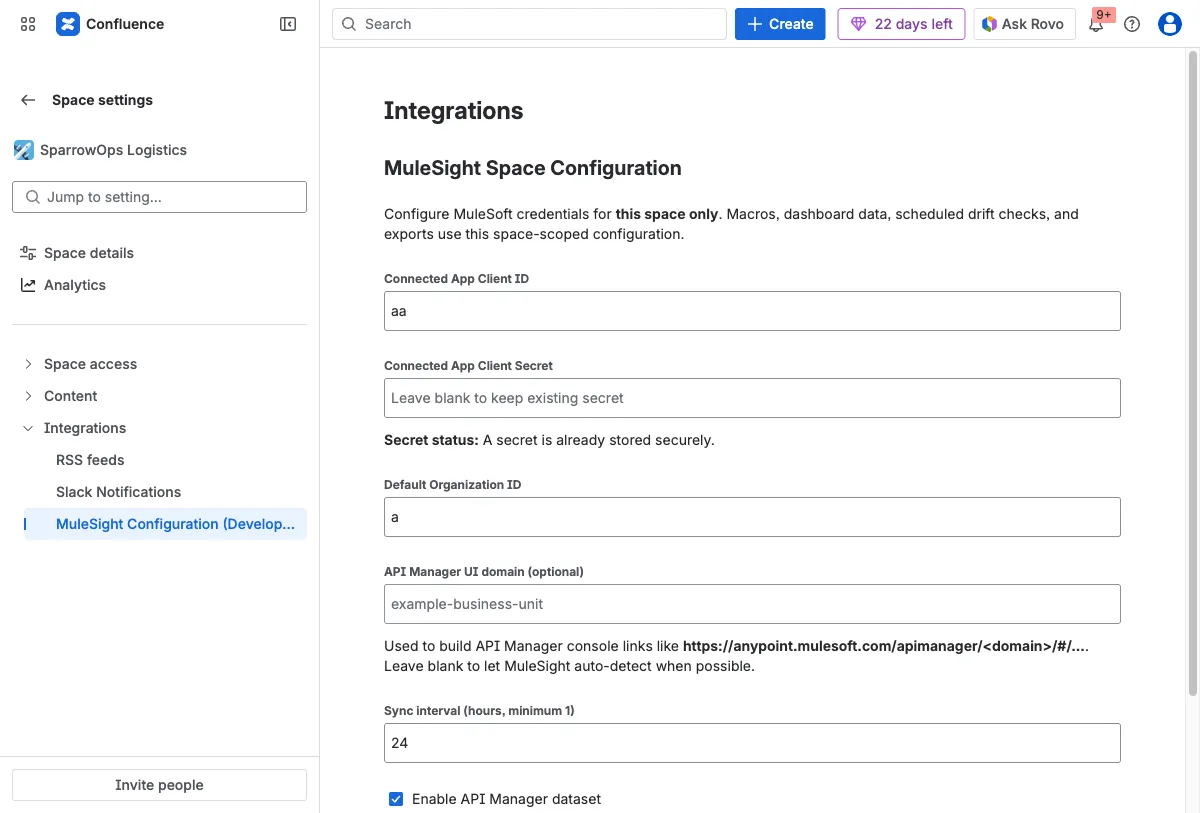Open Slack Notifications settings
The height and width of the screenshot is (813, 1200).
point(118,491)
